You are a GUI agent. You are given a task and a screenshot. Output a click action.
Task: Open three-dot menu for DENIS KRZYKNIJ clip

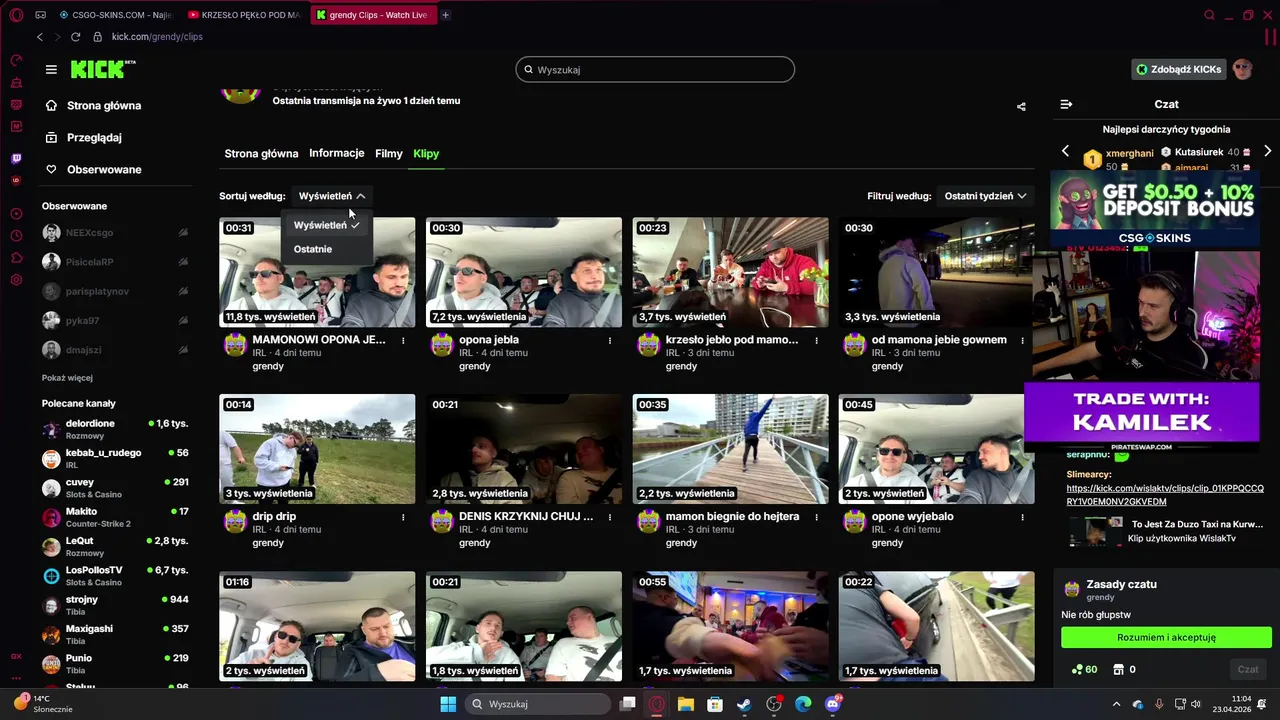tap(610, 517)
